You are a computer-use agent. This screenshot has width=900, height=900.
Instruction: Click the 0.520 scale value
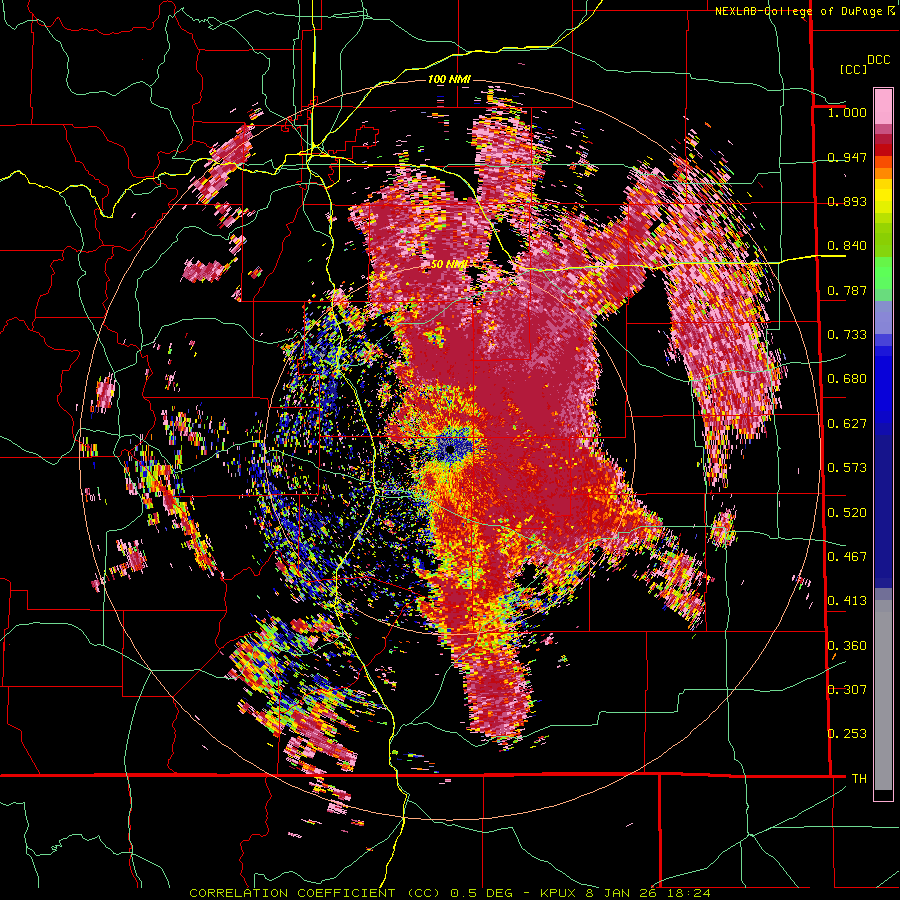click(x=847, y=513)
